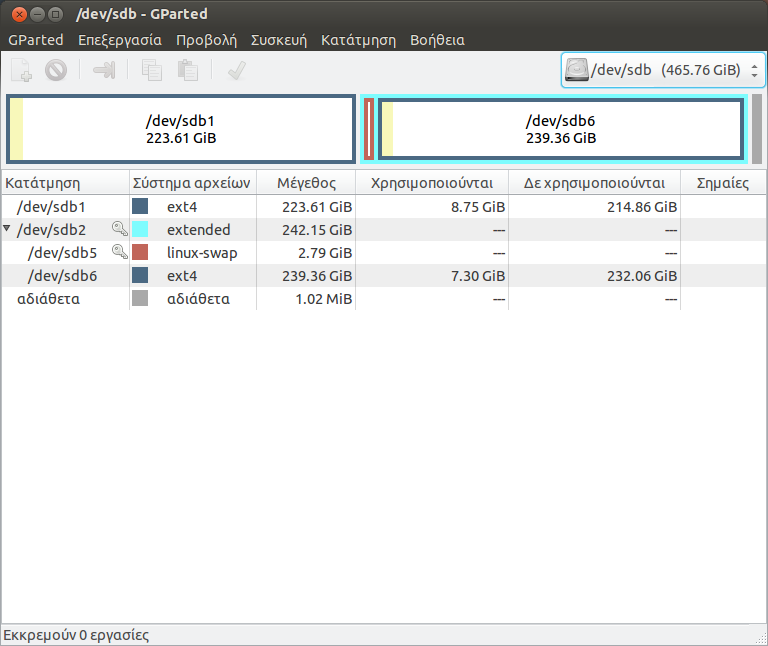Screen dimensions: 768x646
Task: Close the GParted window
Action: [x=19, y=14]
